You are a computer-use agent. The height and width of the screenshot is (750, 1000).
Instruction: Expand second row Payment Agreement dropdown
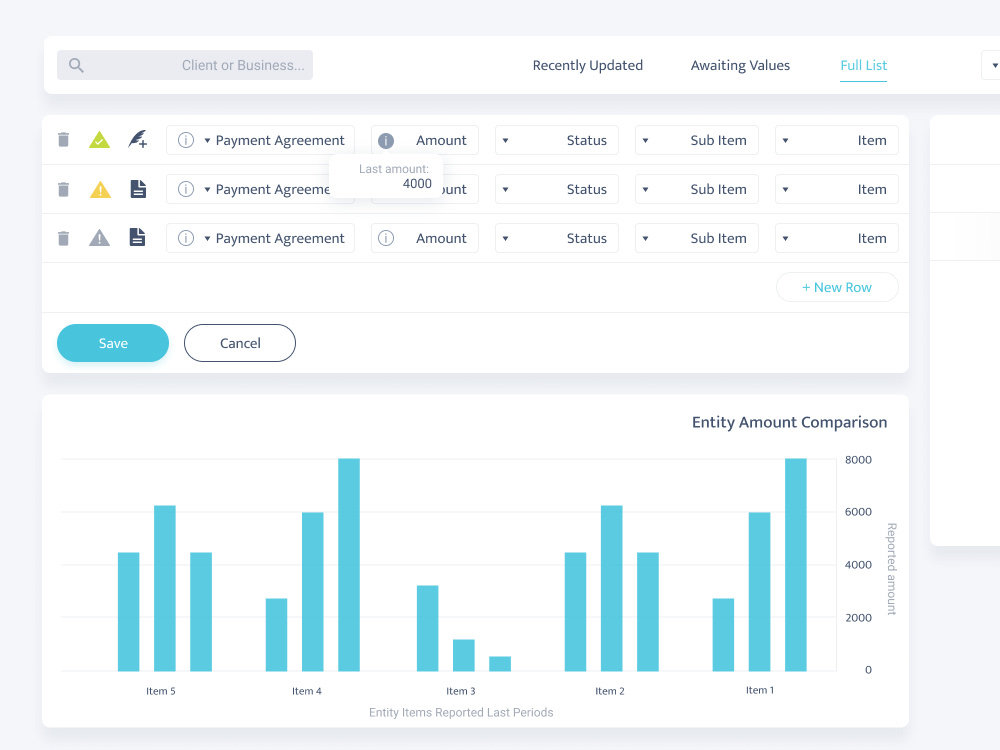click(207, 189)
